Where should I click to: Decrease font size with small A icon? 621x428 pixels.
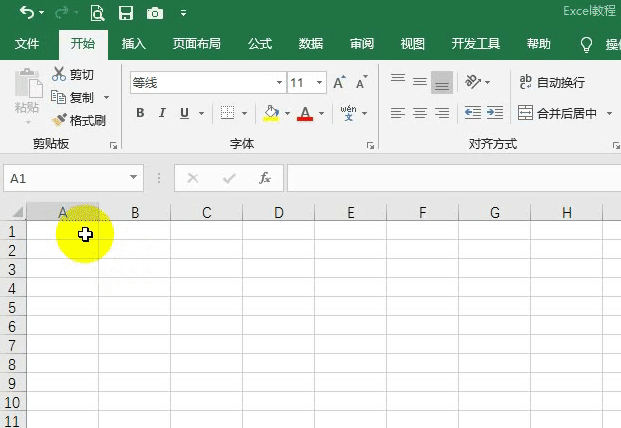[x=362, y=82]
